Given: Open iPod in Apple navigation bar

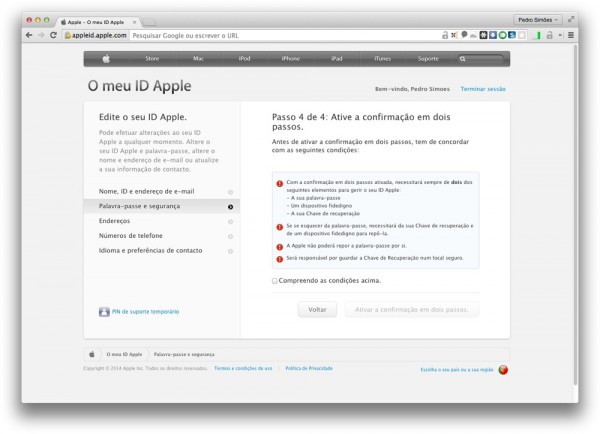Looking at the screenshot, I should [x=244, y=59].
